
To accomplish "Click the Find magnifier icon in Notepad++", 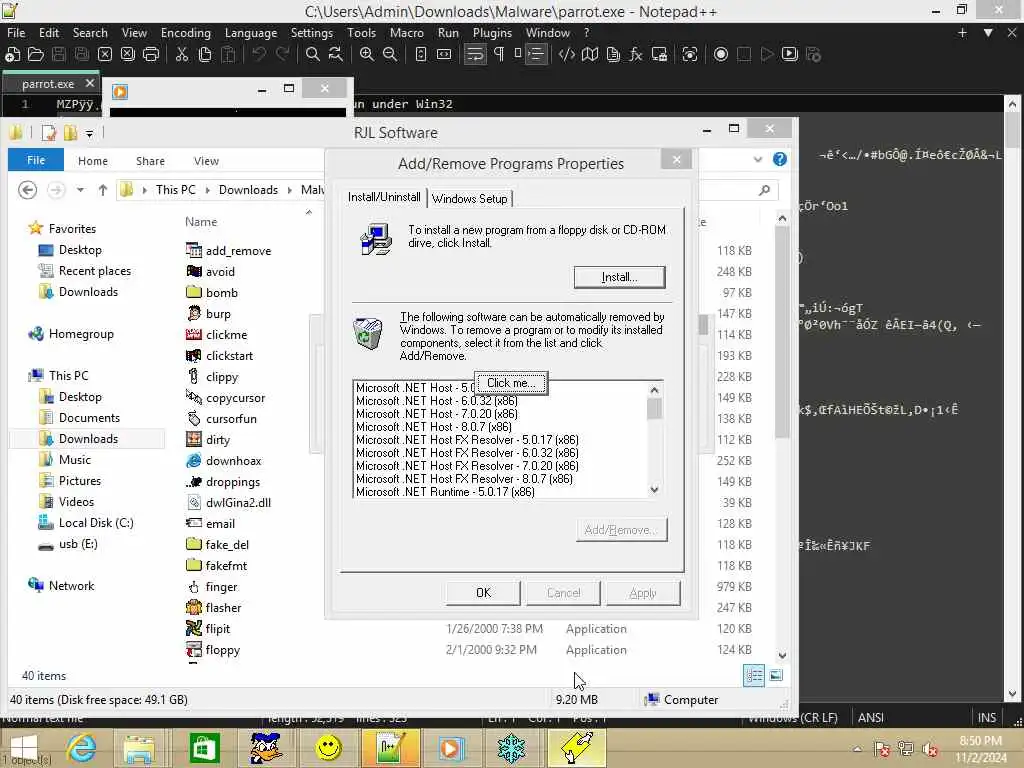I will pos(313,55).
